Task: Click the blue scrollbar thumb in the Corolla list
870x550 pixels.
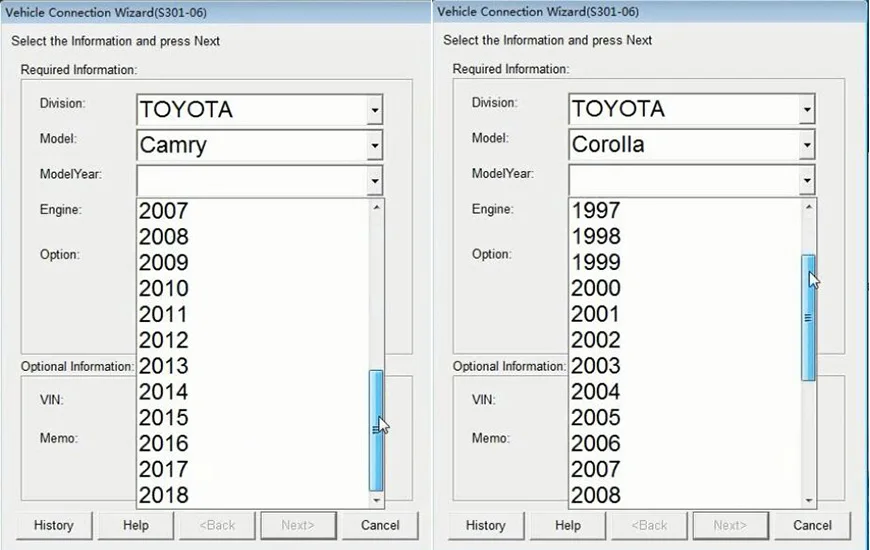Action: coord(808,317)
